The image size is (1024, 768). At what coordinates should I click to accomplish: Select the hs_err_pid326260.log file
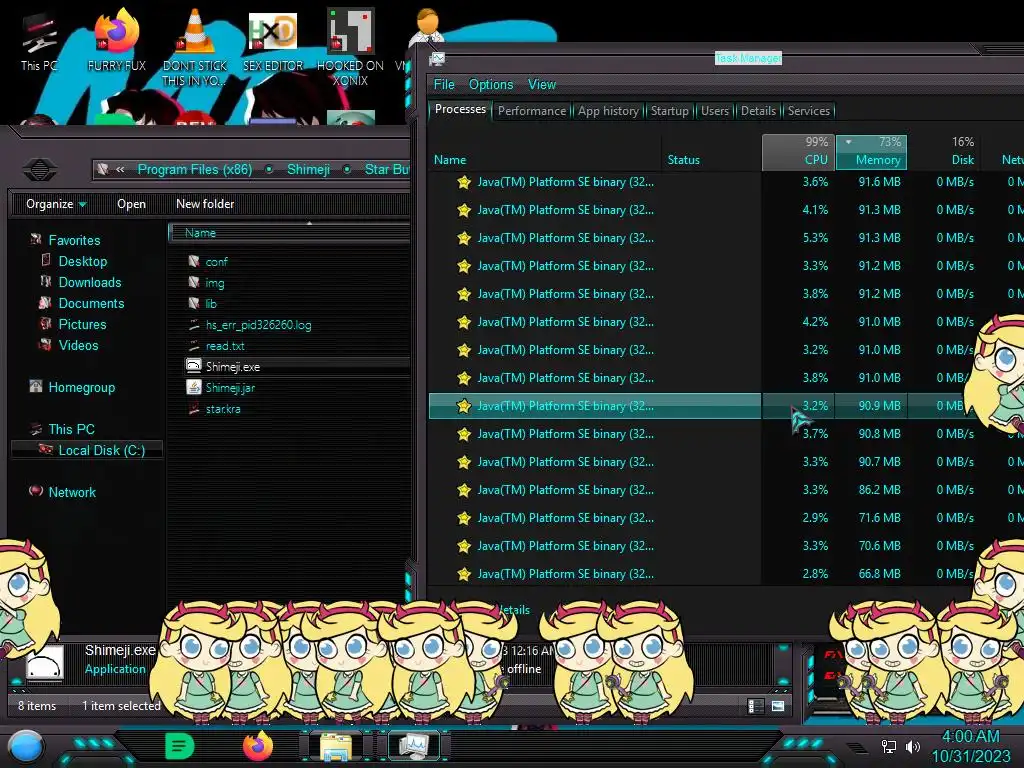point(258,325)
